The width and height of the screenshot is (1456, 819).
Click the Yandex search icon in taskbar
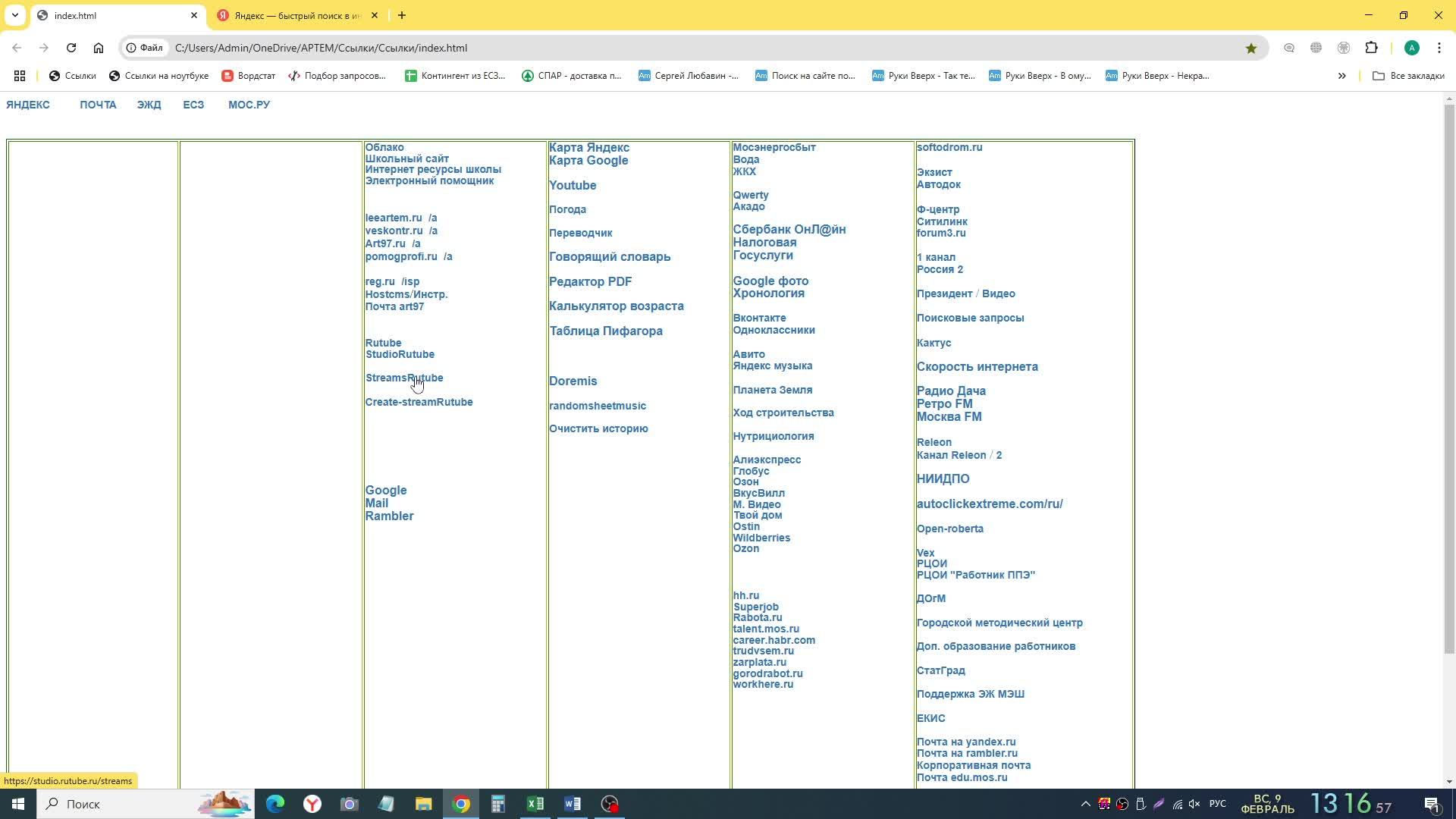coord(313,804)
